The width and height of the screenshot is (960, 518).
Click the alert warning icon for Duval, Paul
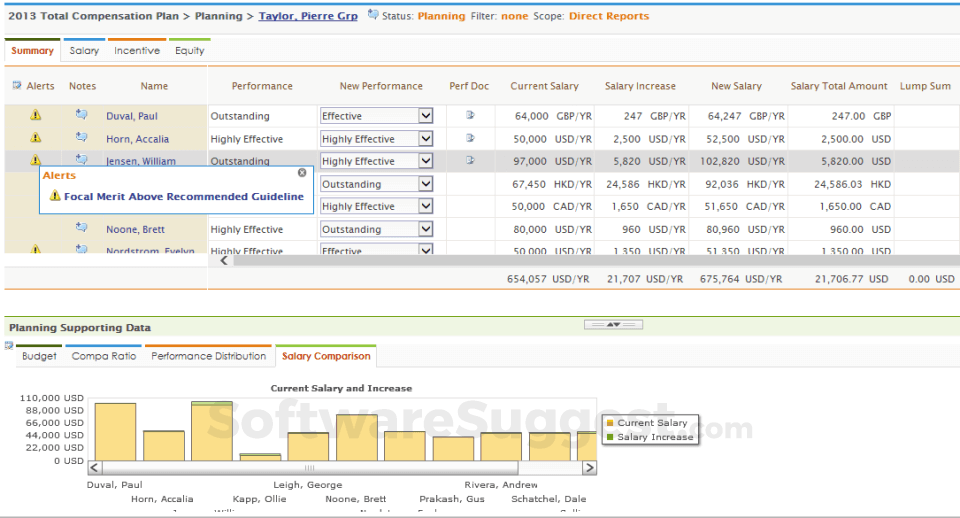(x=36, y=116)
